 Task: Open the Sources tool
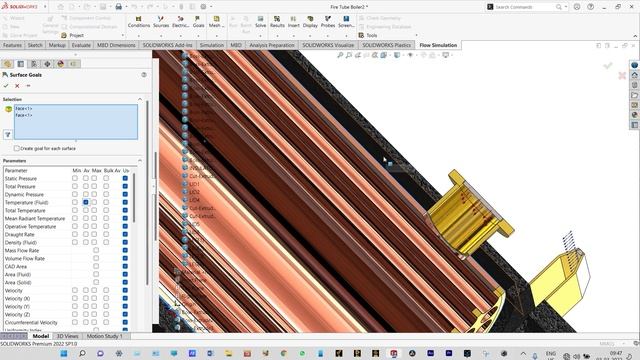pos(161,22)
